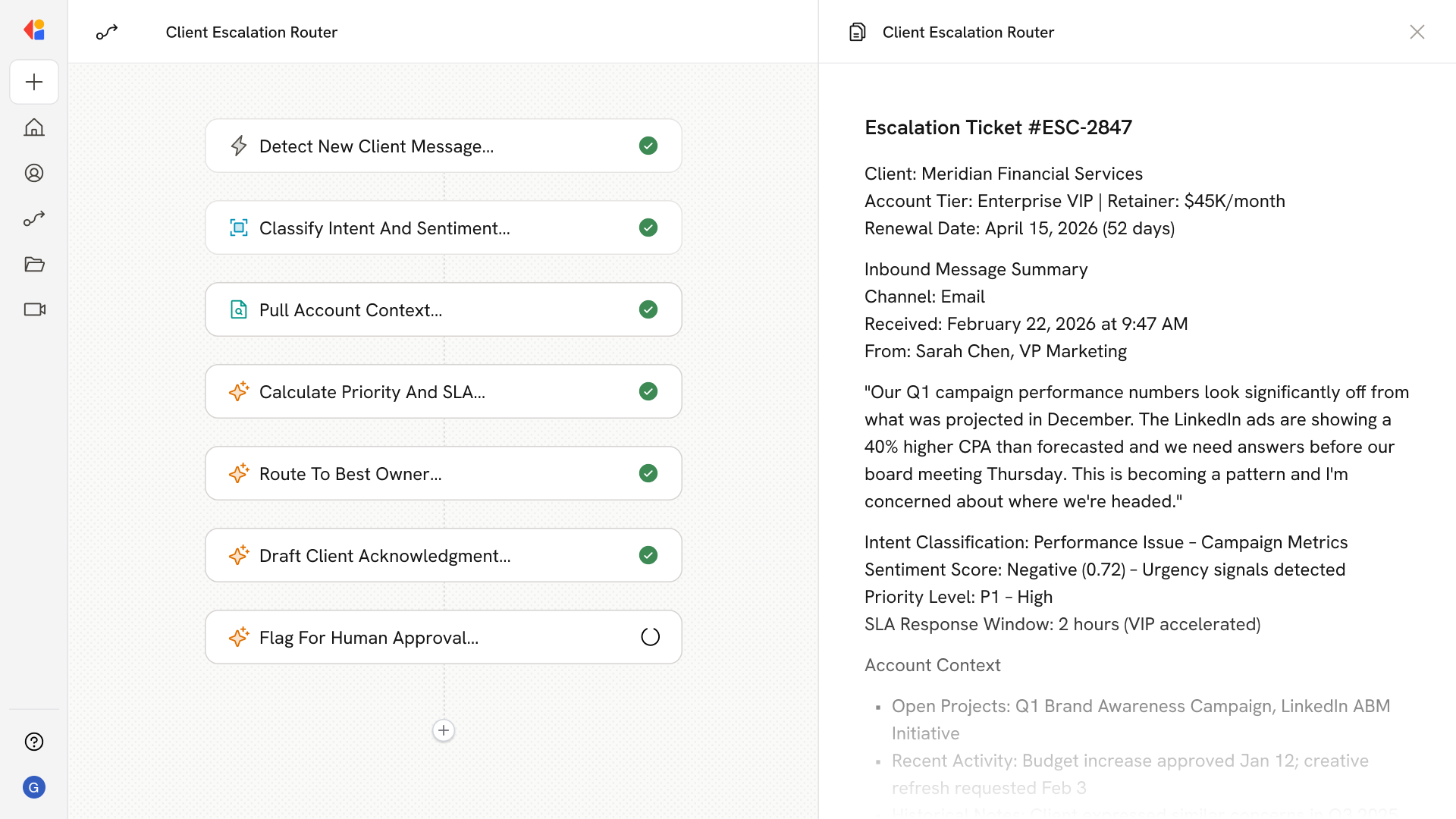Click the plus button in the sidebar
Viewport: 1456px width, 819px height.
click(x=34, y=82)
